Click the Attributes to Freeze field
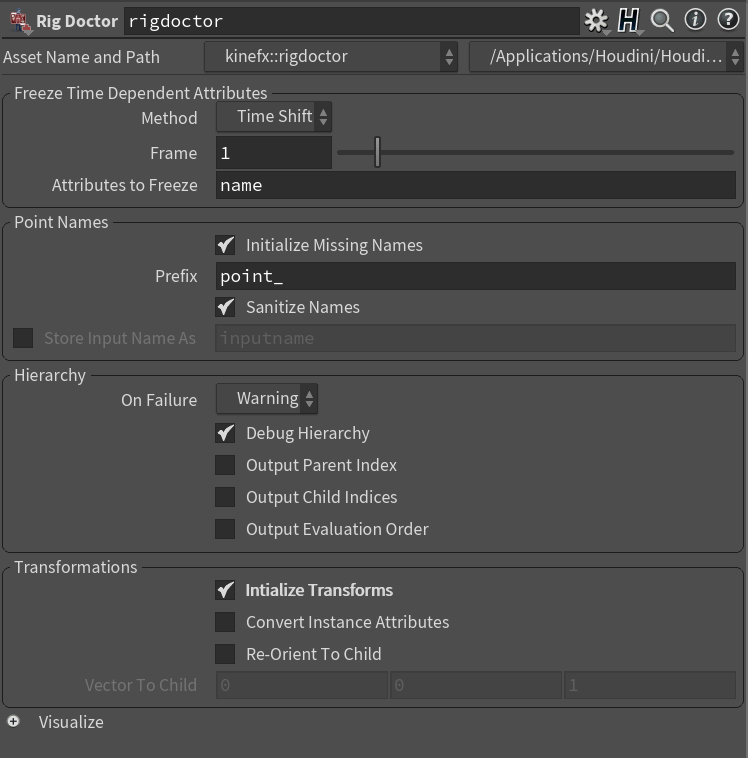The height and width of the screenshot is (758, 748). click(x=475, y=185)
